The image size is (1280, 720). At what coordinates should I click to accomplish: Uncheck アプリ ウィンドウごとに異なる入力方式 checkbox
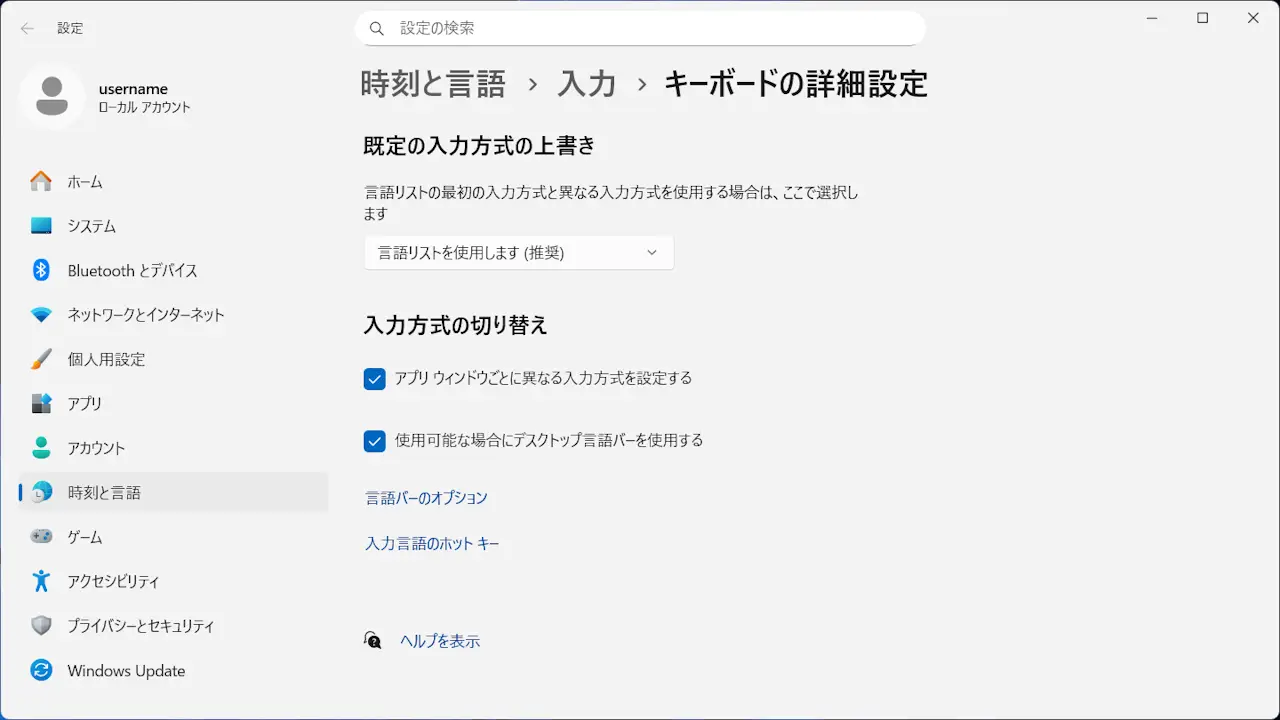375,379
